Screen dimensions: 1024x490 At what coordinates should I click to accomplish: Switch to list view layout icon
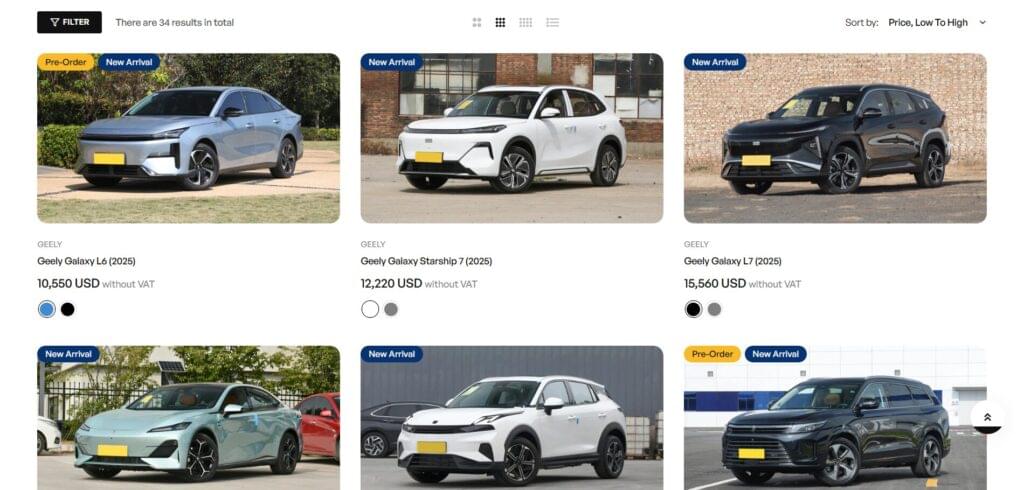[552, 22]
